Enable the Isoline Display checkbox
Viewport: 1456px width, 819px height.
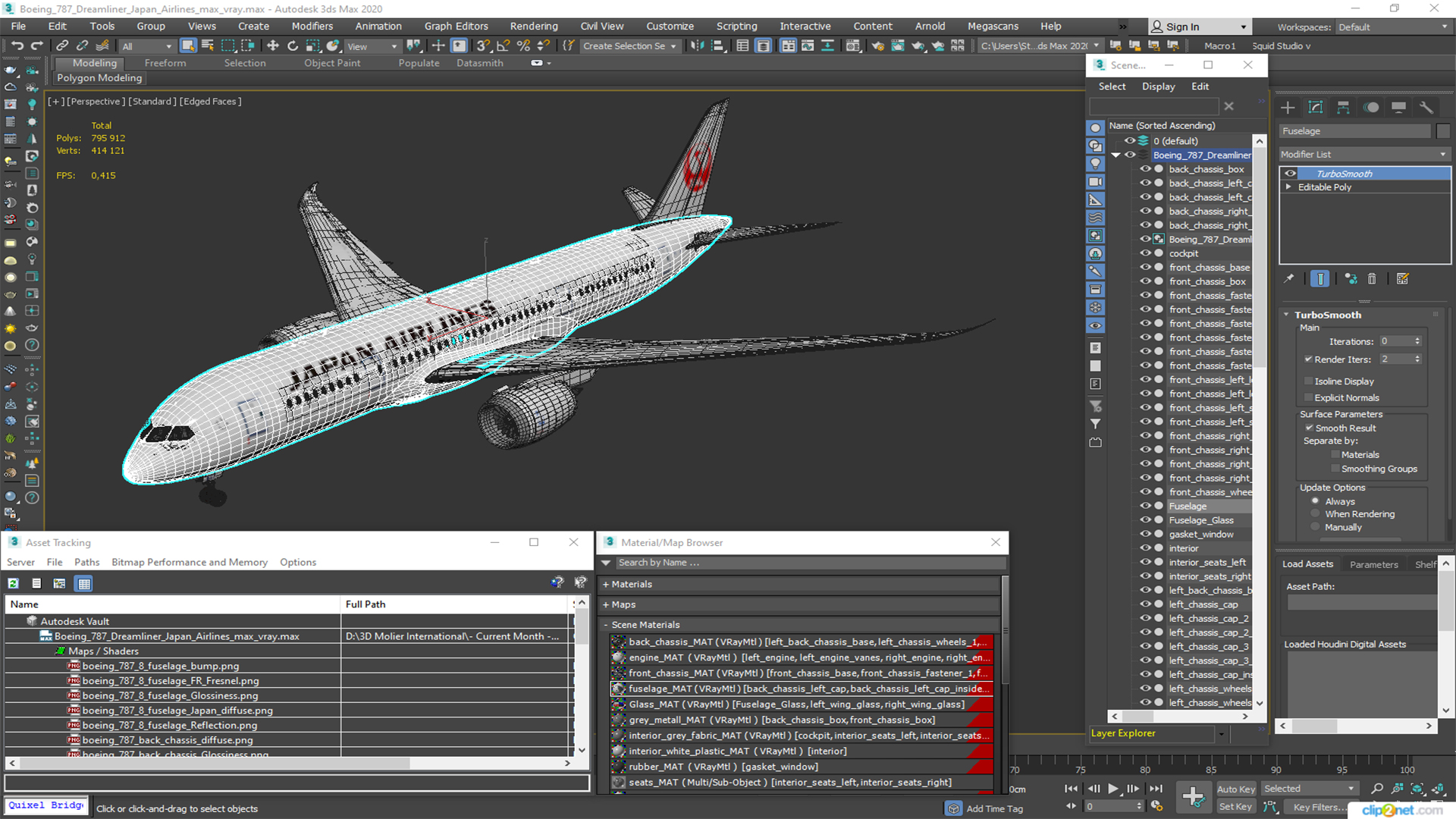[x=1308, y=381]
